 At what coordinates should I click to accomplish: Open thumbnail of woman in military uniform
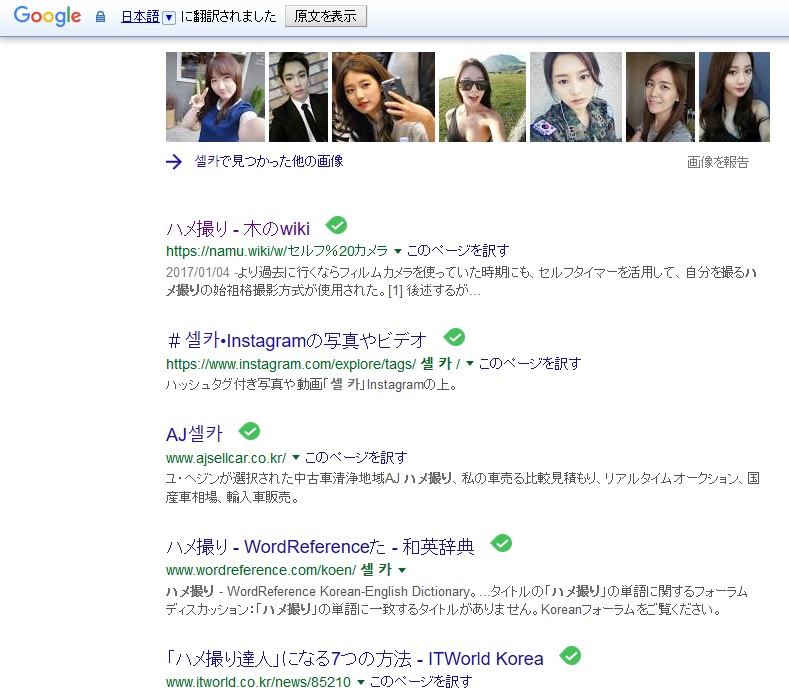point(576,97)
